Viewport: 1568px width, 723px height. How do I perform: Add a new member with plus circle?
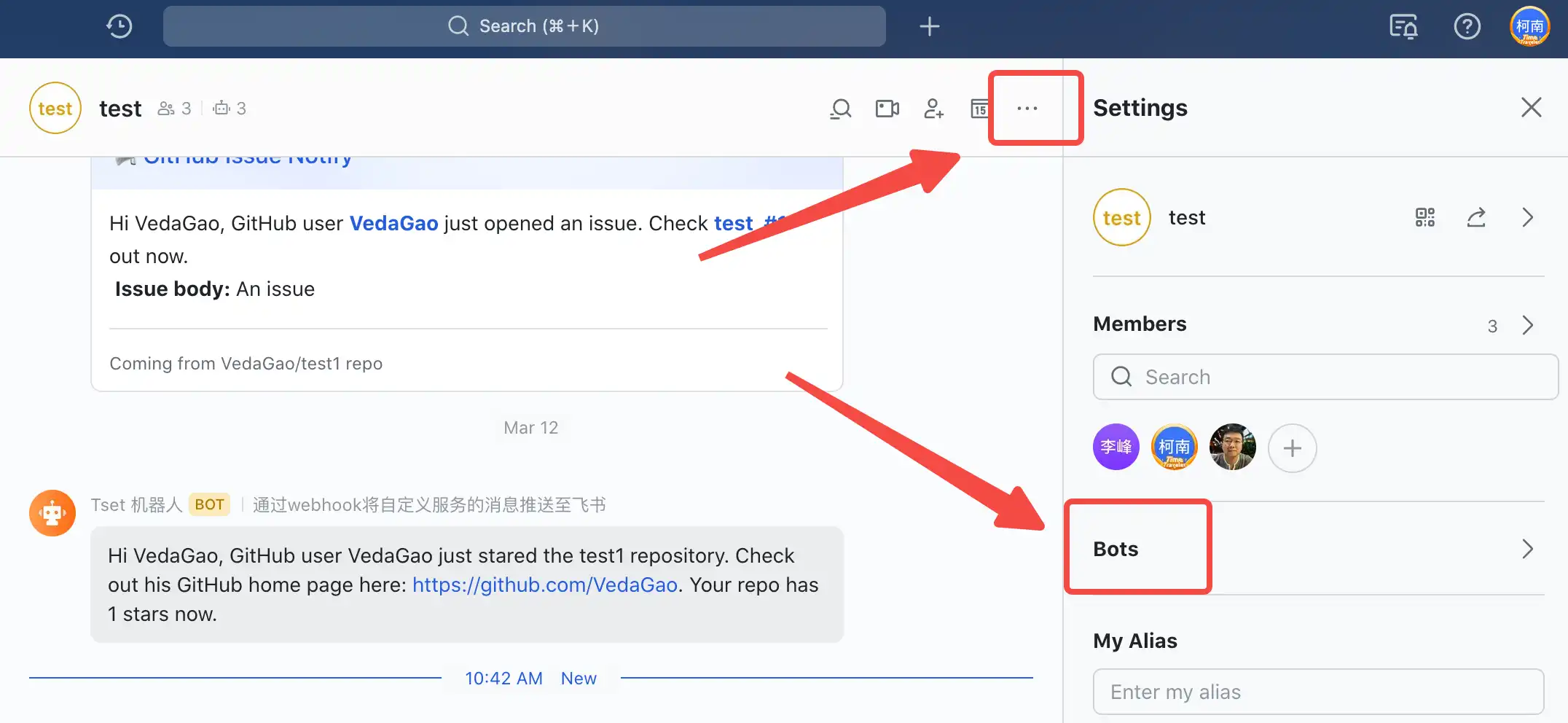tap(1292, 448)
